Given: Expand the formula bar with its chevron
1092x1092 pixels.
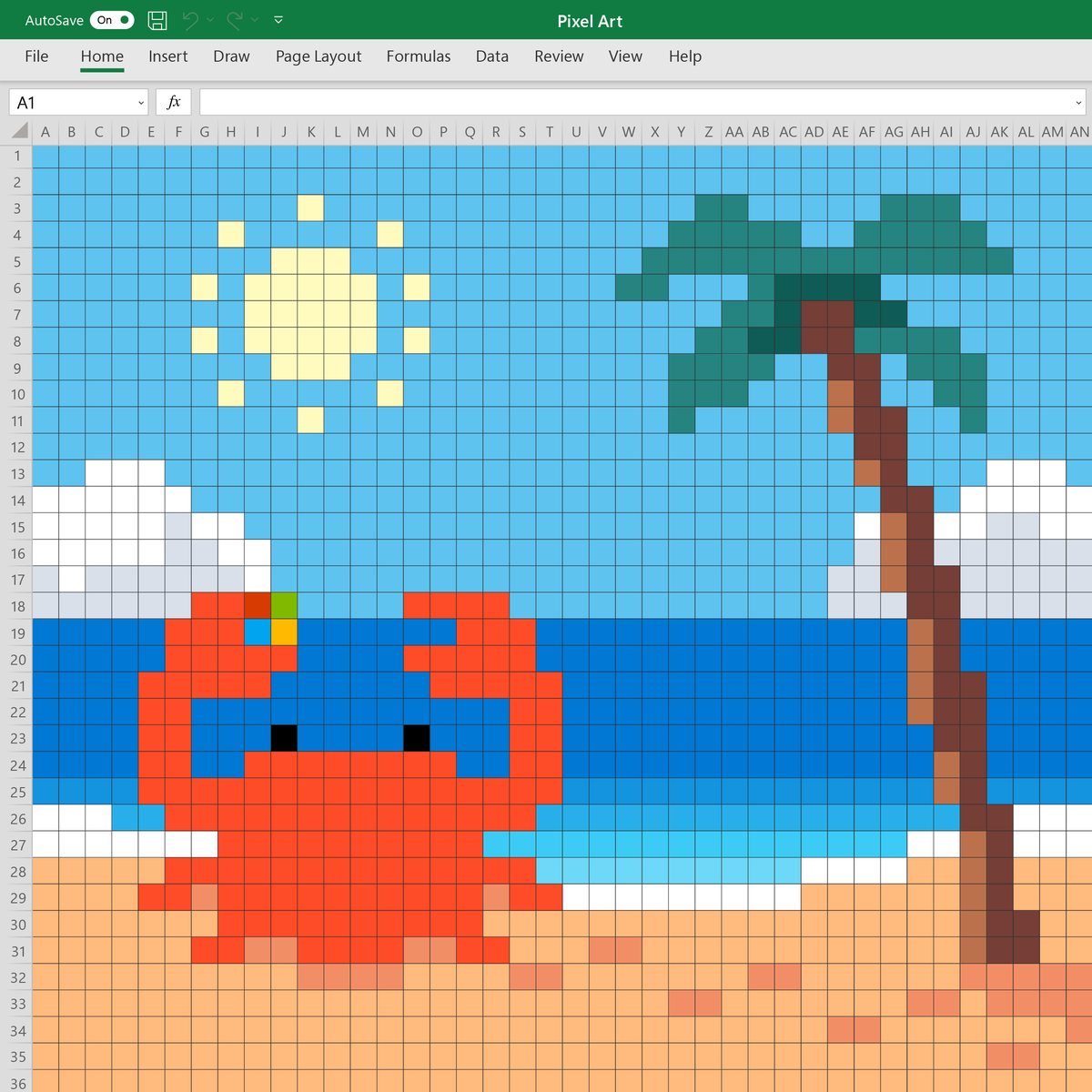Looking at the screenshot, I should tap(1079, 103).
